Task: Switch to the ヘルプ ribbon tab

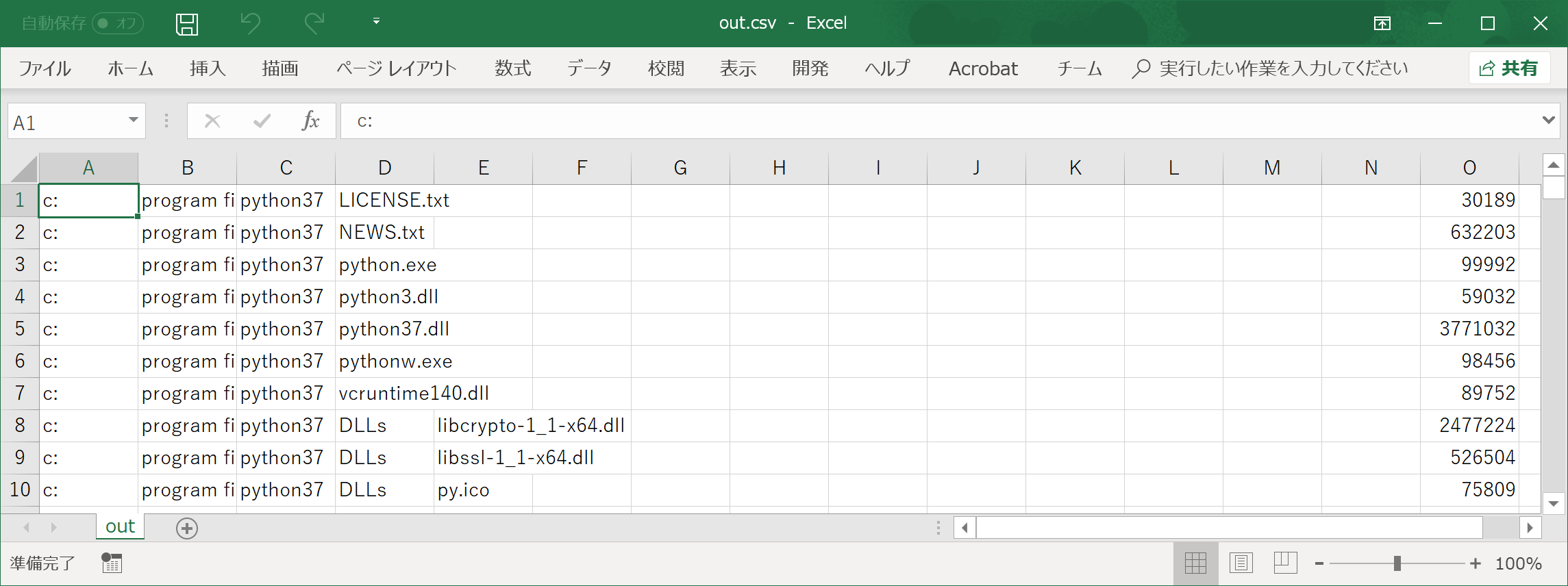Action: coord(887,68)
